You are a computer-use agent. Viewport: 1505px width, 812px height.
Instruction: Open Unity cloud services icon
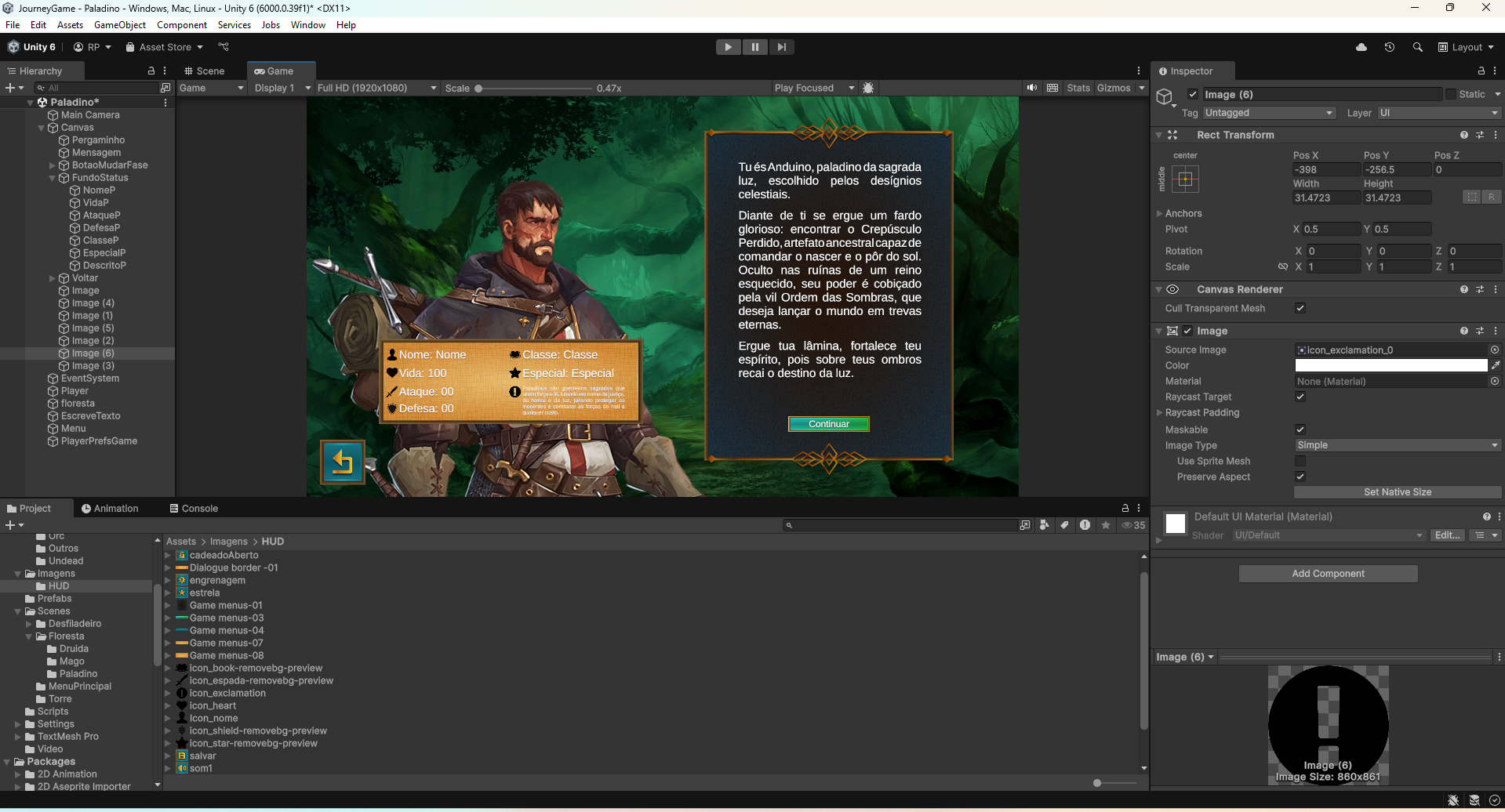[x=1361, y=47]
